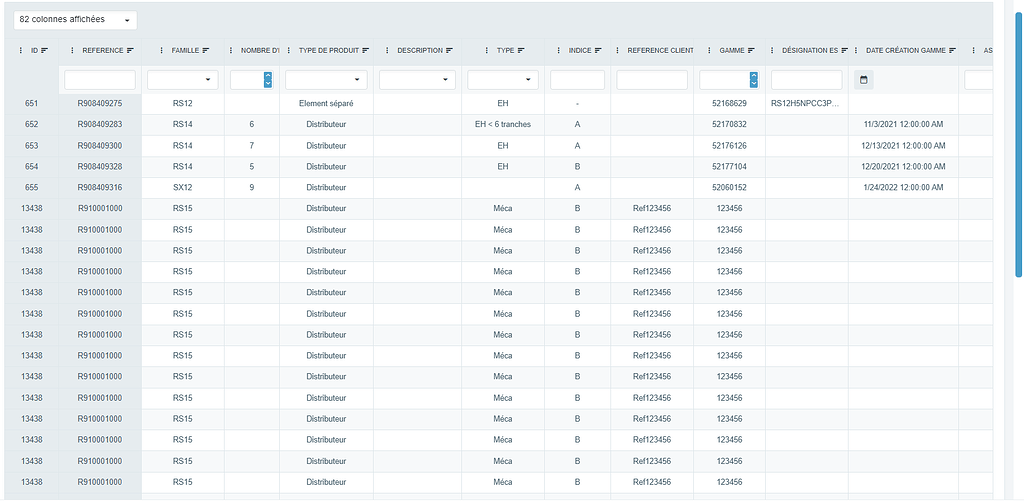The image size is (1024, 501).
Task: Open TYPE DE PRODUIT column options menu
Action: click(x=290, y=50)
